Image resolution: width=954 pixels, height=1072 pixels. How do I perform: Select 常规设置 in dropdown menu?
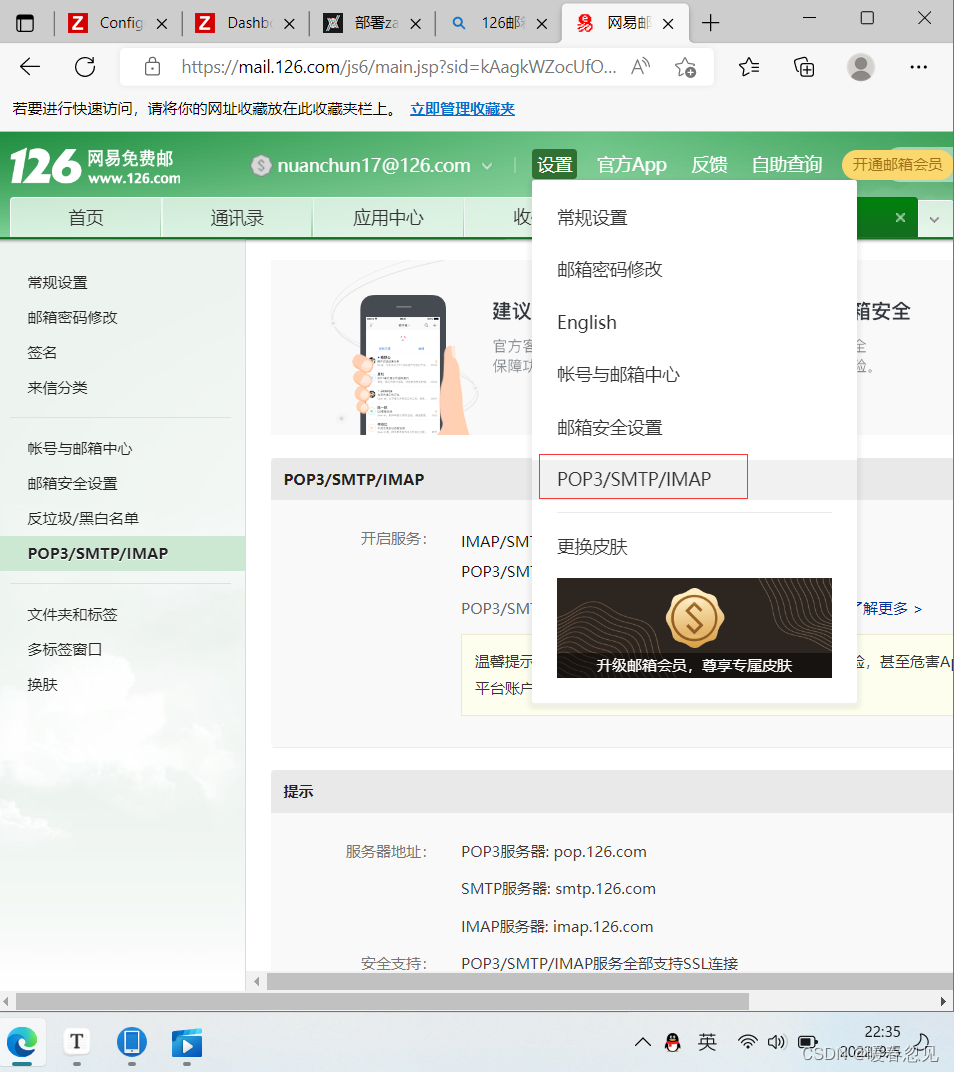[x=592, y=218]
